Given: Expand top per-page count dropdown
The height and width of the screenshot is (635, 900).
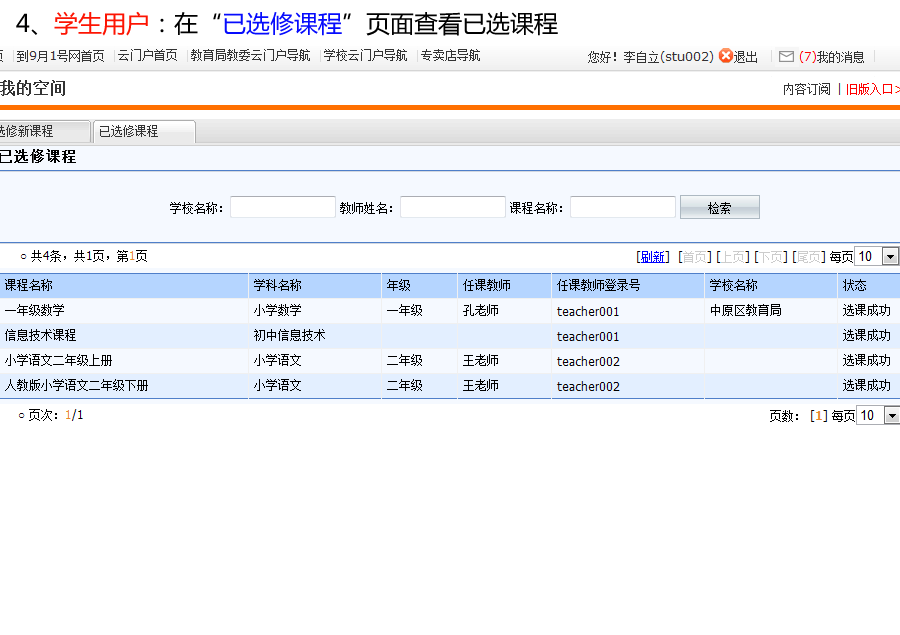Looking at the screenshot, I should 890,257.
